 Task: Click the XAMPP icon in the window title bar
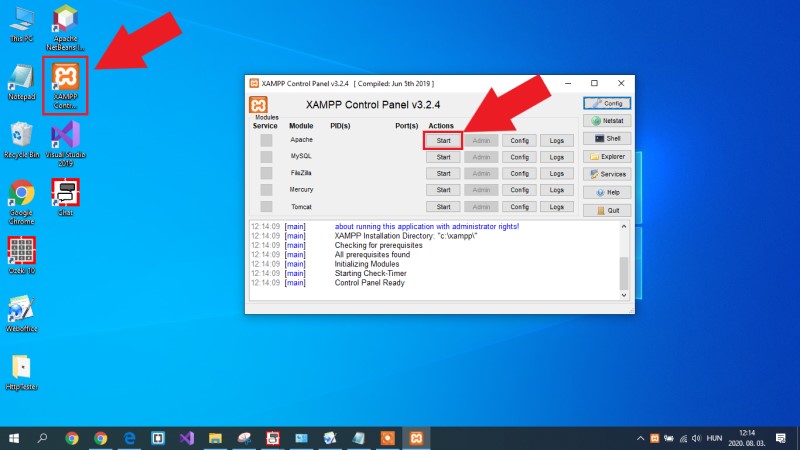pyautogui.click(x=254, y=83)
